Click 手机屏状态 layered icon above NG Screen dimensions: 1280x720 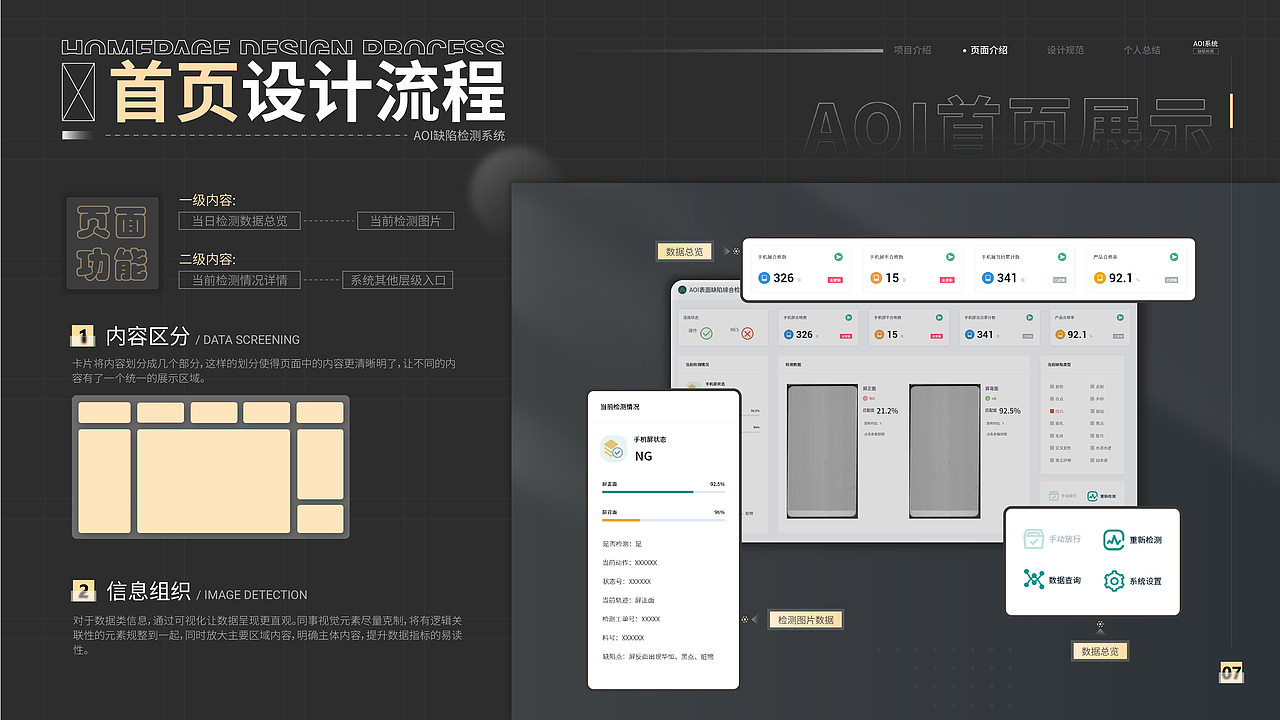pyautogui.click(x=613, y=448)
